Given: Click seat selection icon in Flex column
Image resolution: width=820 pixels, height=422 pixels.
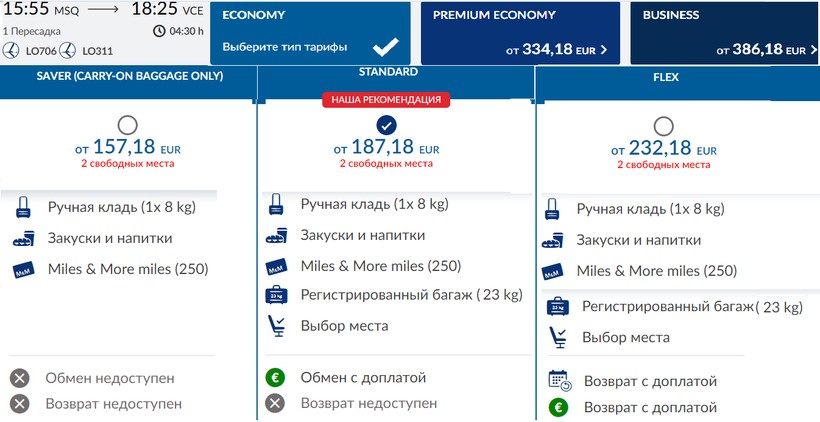Looking at the screenshot, I should pyautogui.click(x=558, y=338).
